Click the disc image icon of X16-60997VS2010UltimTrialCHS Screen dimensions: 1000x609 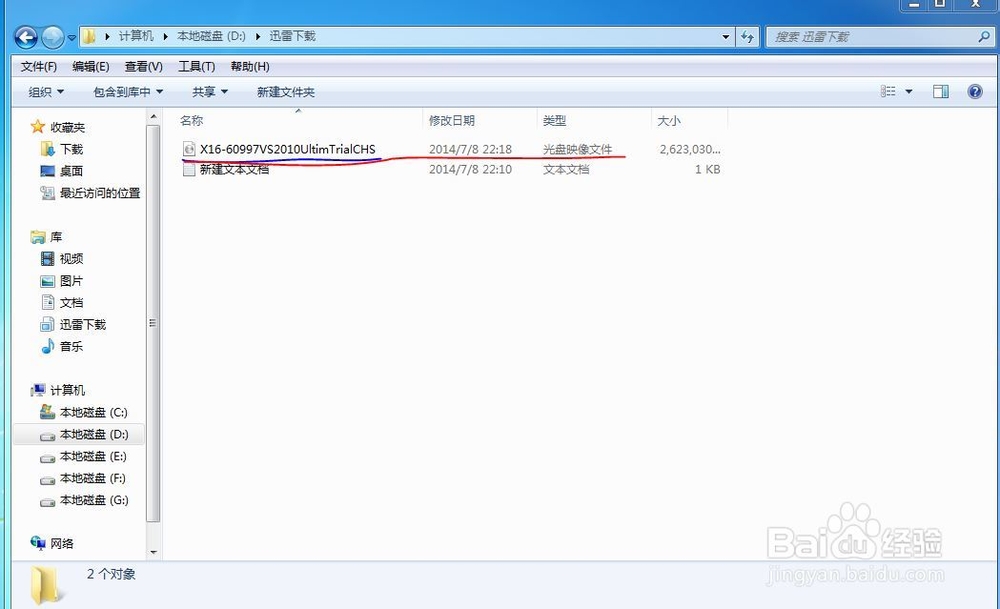pos(189,149)
